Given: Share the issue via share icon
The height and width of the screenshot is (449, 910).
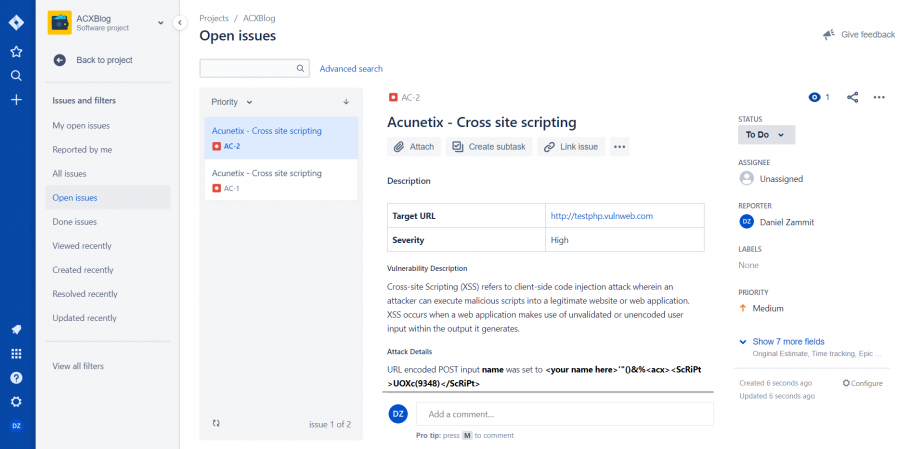Looking at the screenshot, I should [x=853, y=97].
